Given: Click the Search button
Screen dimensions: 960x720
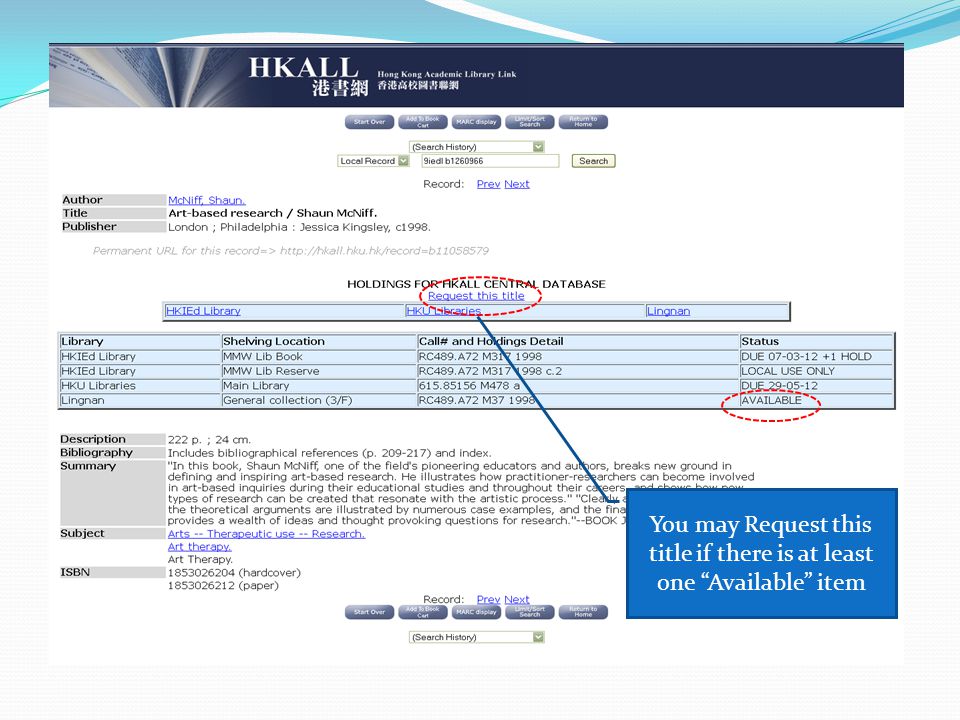Looking at the screenshot, I should coord(593,161).
